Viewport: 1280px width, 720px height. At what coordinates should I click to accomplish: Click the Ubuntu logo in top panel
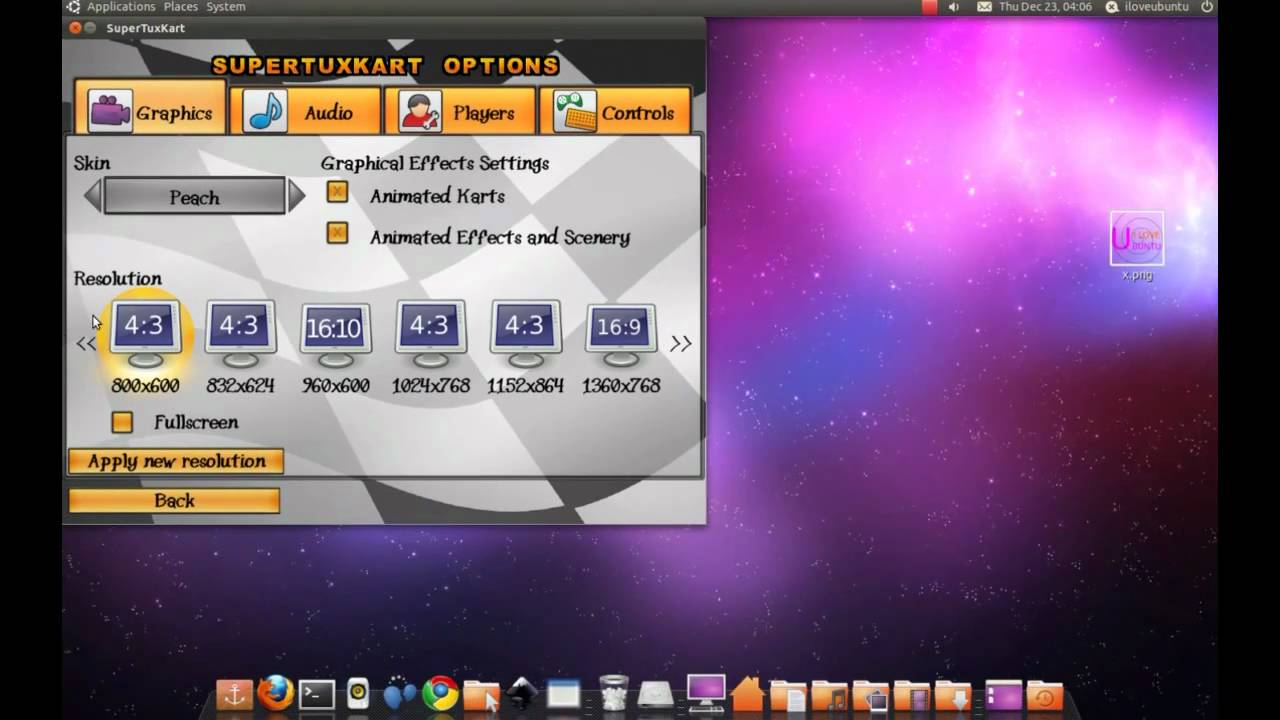pos(73,7)
